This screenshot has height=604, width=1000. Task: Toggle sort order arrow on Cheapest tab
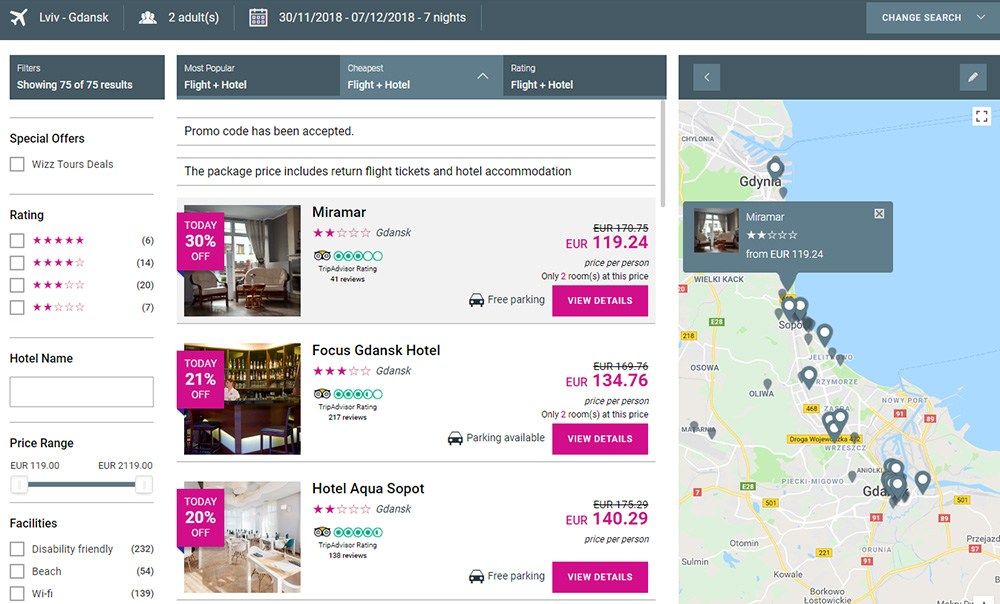(483, 76)
